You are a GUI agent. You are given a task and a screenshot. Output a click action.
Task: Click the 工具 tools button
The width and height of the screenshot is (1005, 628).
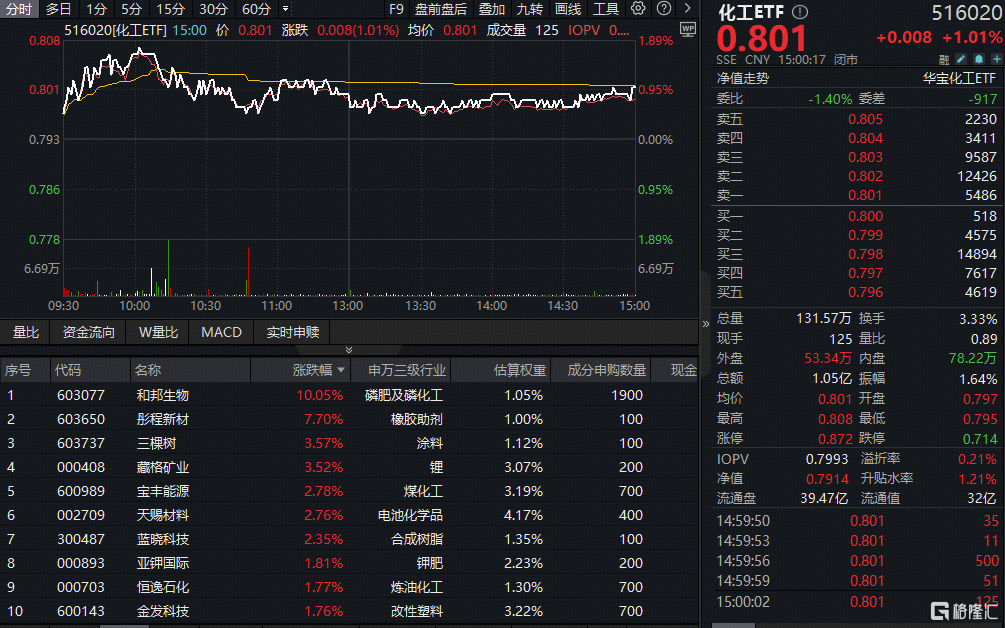click(x=606, y=9)
